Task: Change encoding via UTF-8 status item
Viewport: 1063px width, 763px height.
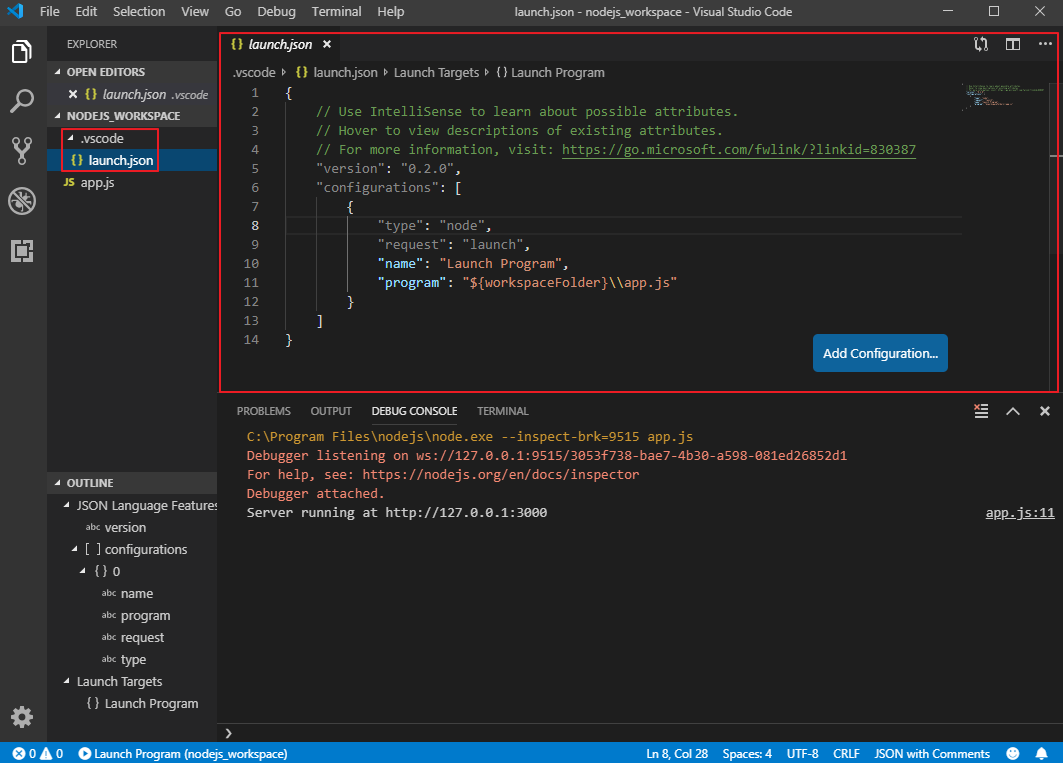Action: (802, 754)
